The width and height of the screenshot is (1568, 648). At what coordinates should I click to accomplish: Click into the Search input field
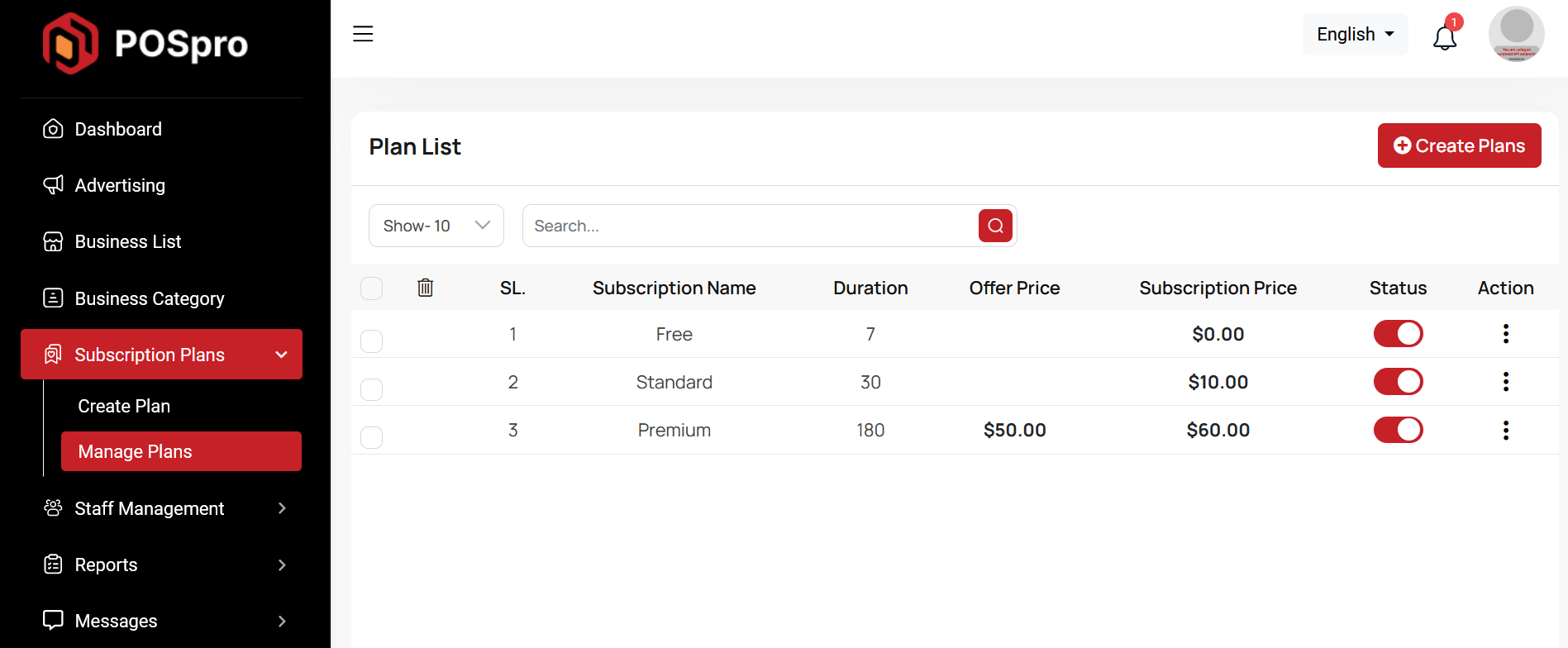click(x=748, y=226)
